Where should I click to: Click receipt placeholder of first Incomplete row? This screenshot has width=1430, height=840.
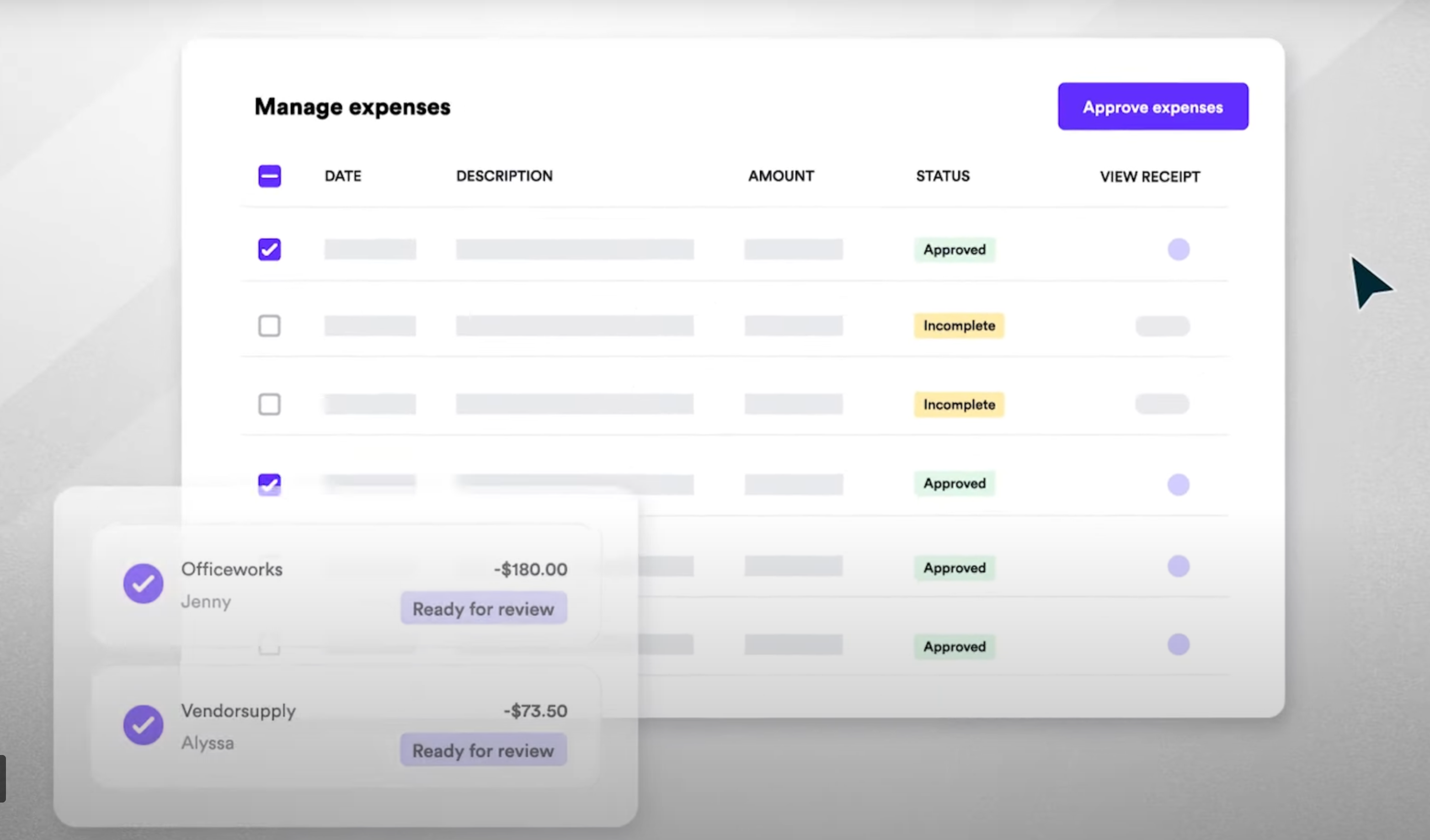click(1162, 325)
